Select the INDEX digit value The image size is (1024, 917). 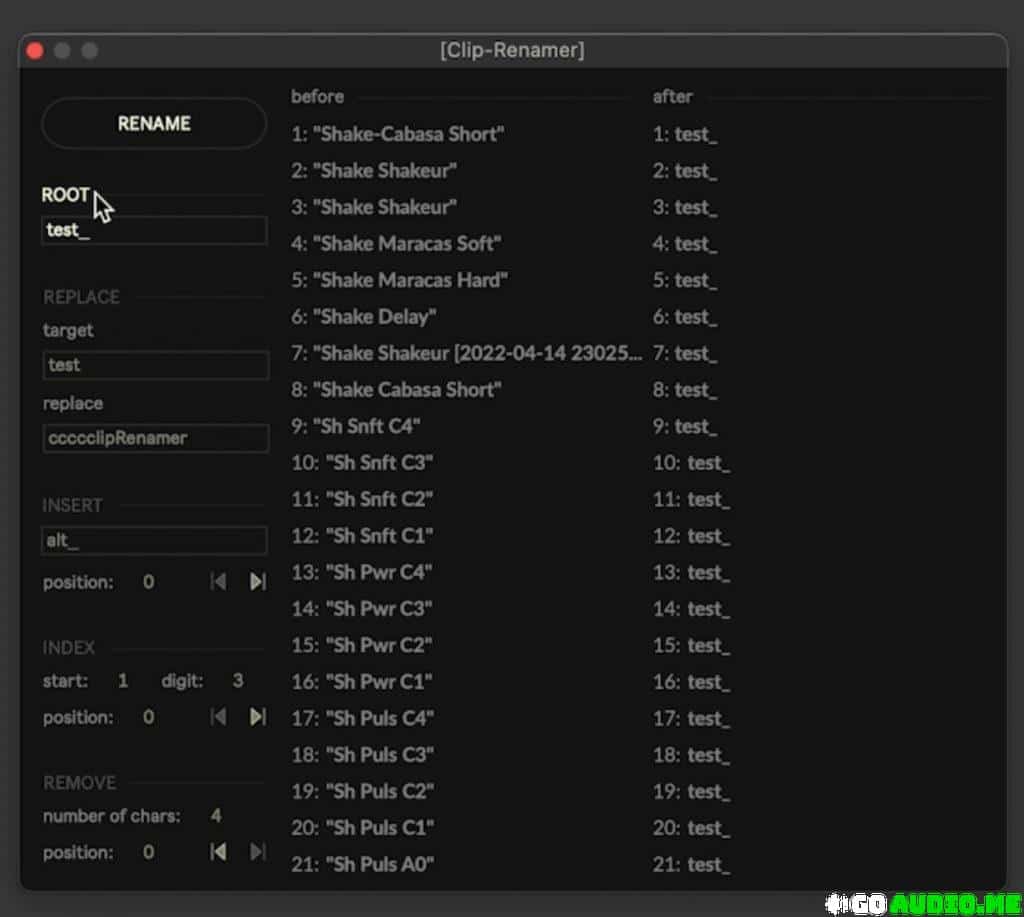(237, 681)
